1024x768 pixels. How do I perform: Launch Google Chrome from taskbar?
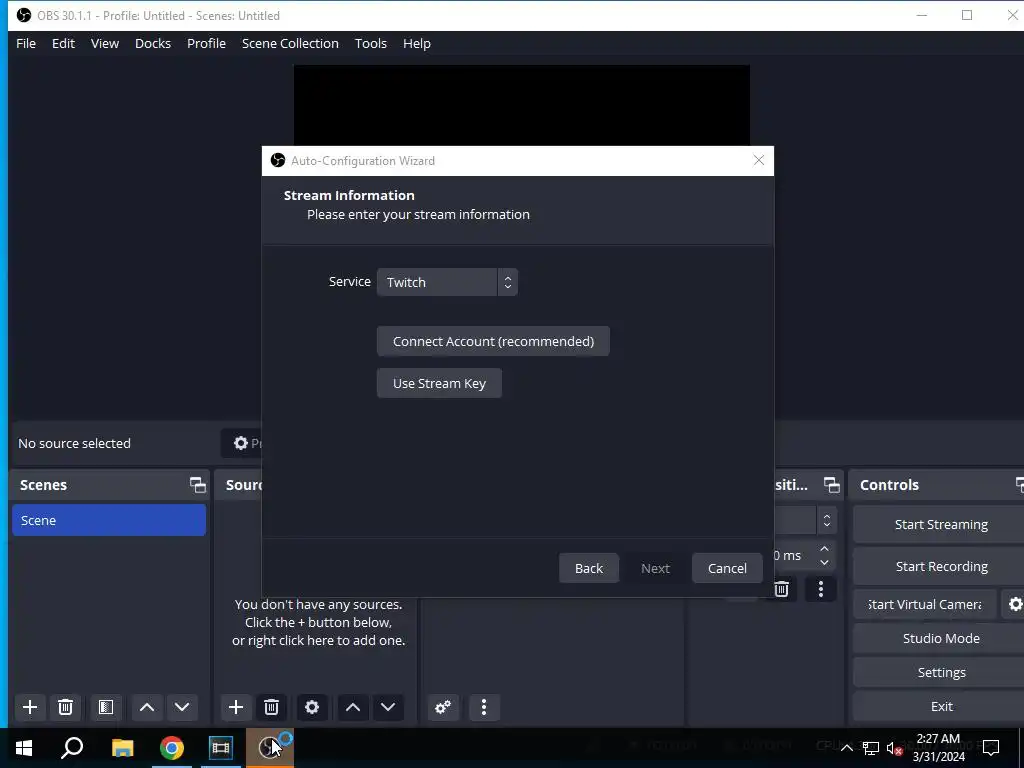(x=172, y=748)
